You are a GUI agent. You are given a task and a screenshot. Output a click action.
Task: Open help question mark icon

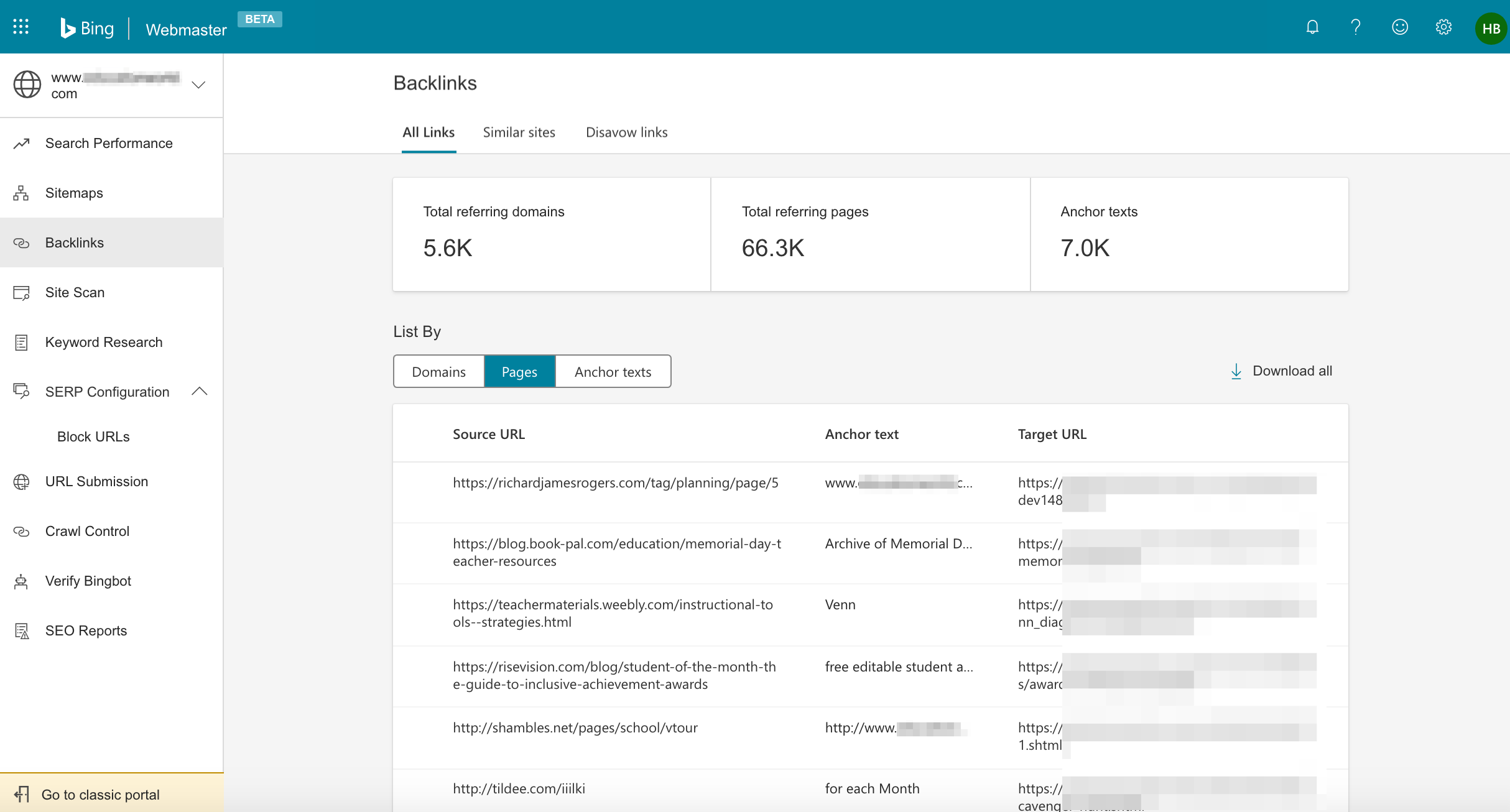(x=1356, y=27)
